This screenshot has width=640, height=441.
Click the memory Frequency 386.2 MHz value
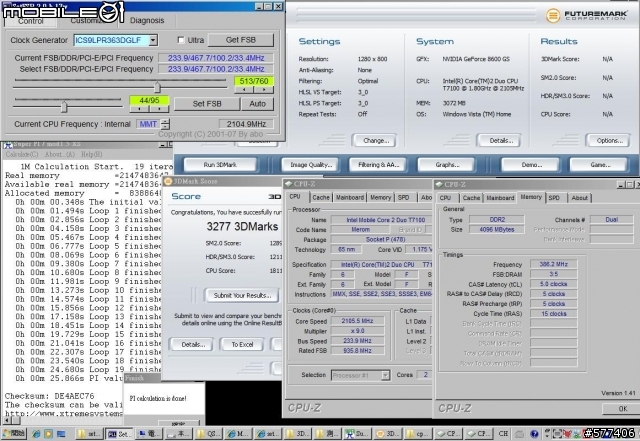553,264
